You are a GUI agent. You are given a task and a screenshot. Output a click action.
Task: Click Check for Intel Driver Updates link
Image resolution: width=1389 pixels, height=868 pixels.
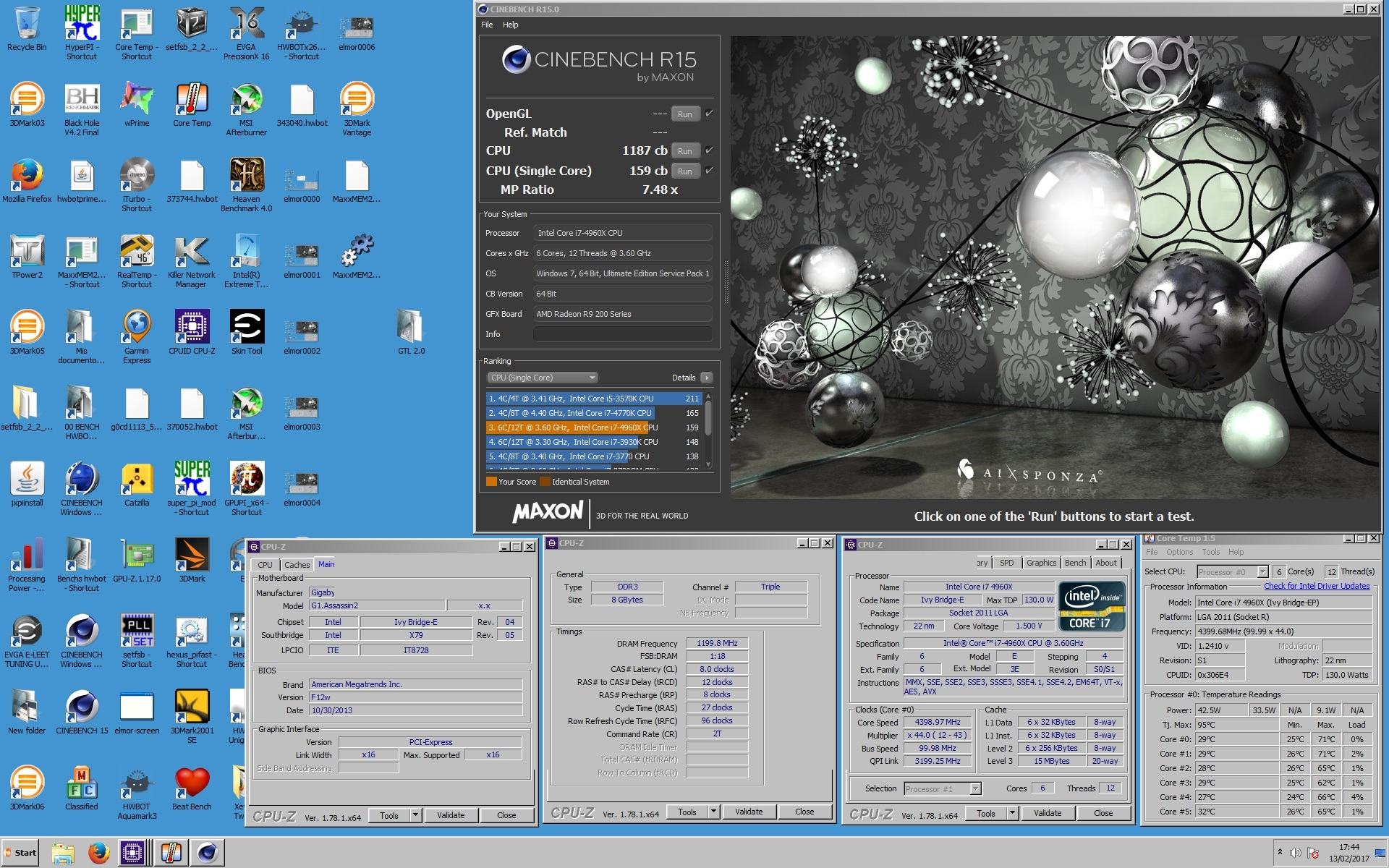point(1316,586)
